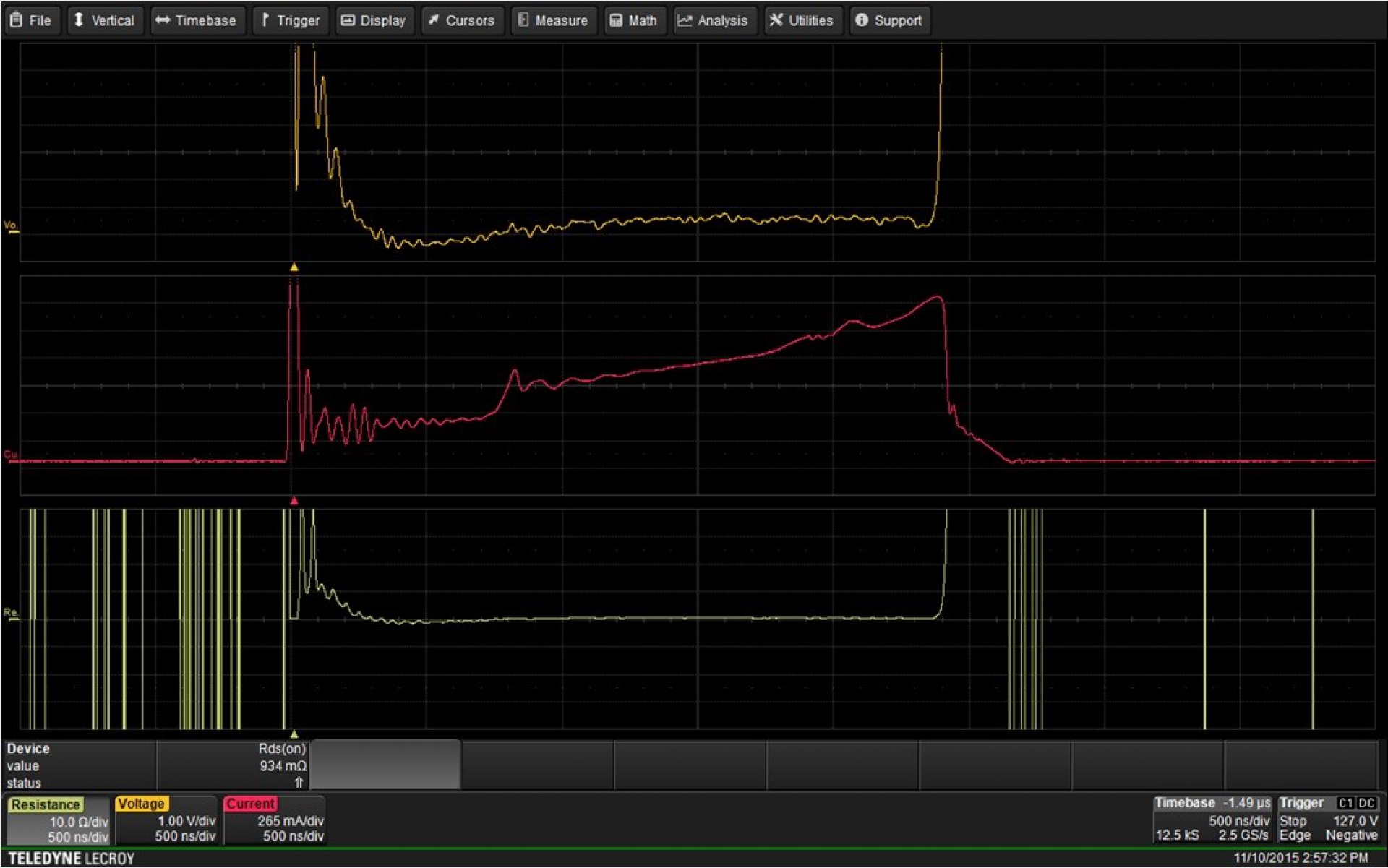Open the Timebase descriptor box
Viewport: 1388px width, 868px height.
coord(1212,820)
